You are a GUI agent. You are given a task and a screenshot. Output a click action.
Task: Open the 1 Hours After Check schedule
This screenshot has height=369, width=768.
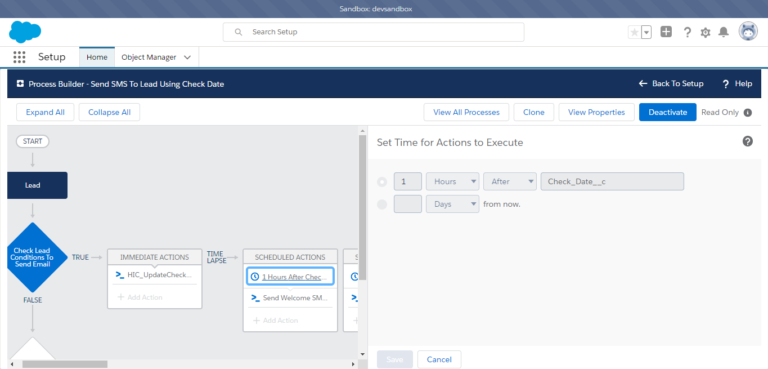point(290,277)
